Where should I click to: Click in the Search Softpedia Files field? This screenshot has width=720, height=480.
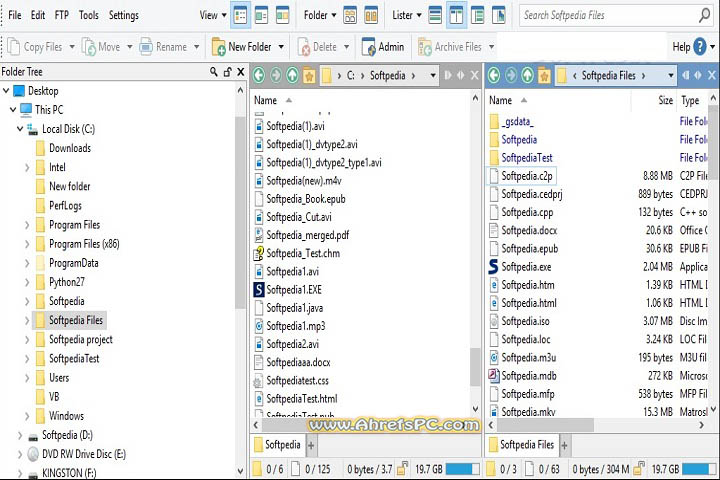pos(606,15)
